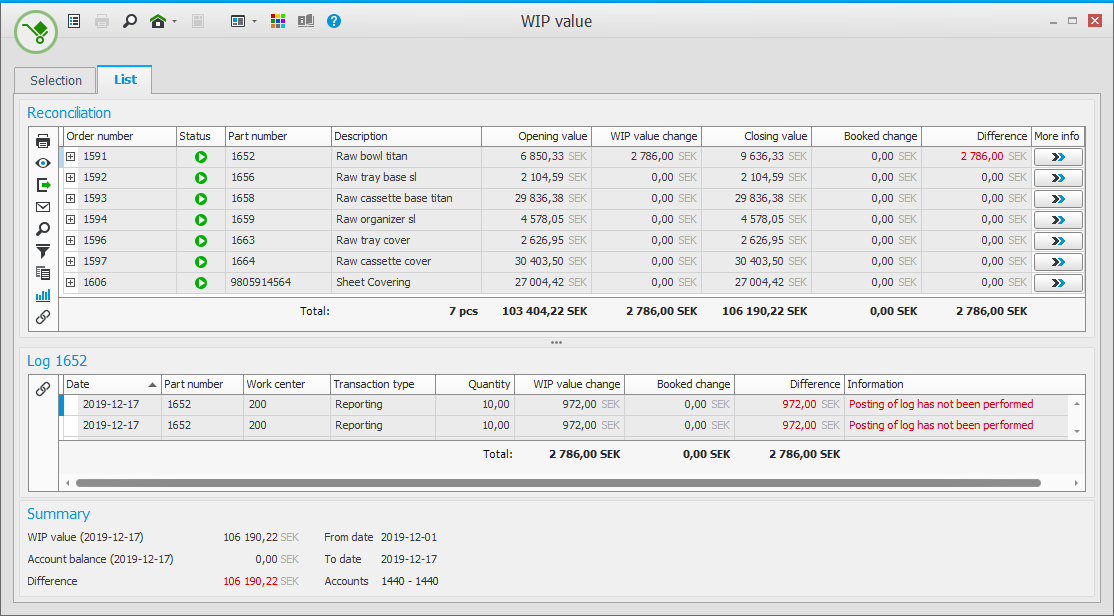Image resolution: width=1114 pixels, height=616 pixels.
Task: Open the filter funnel tool
Action: click(43, 251)
